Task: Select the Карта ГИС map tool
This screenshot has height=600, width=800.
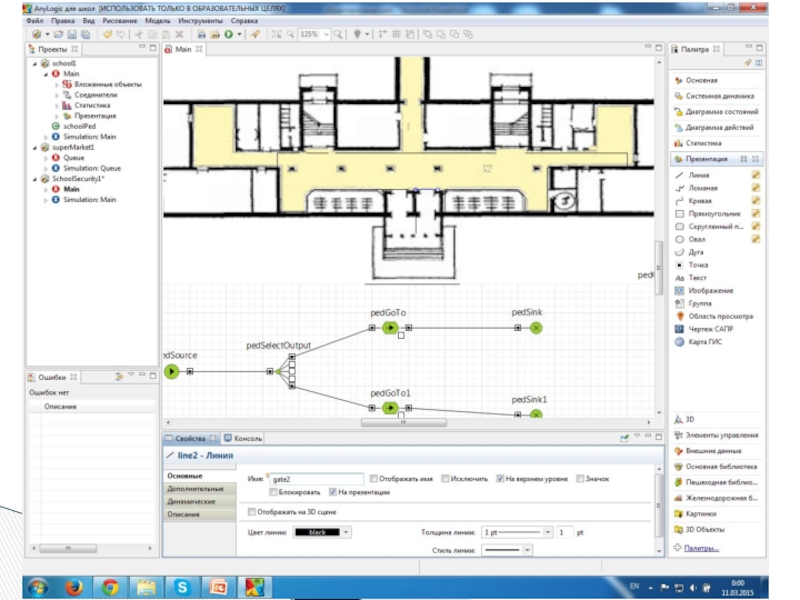Action: pos(705,341)
